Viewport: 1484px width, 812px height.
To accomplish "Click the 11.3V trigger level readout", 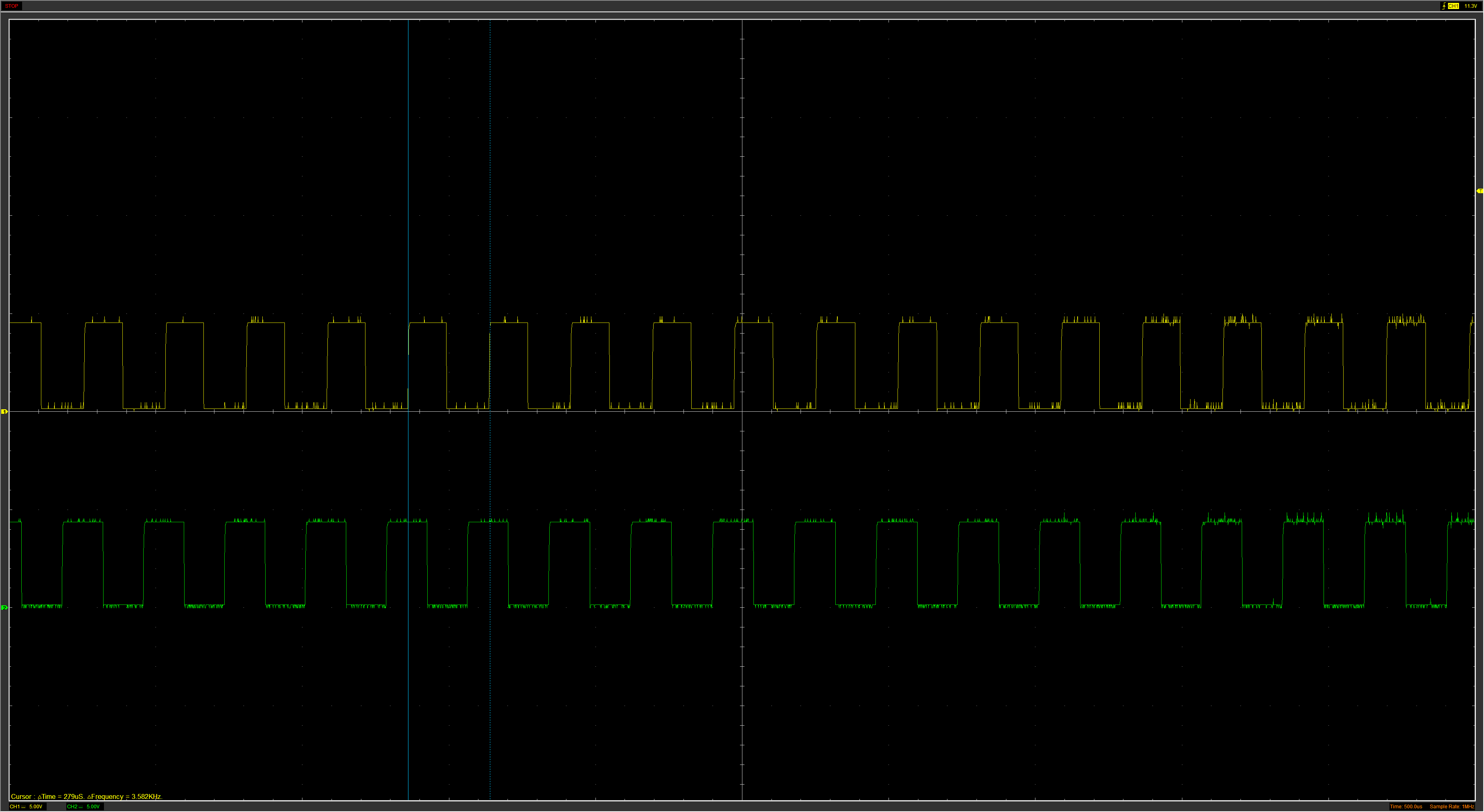I will [x=1470, y=6].
